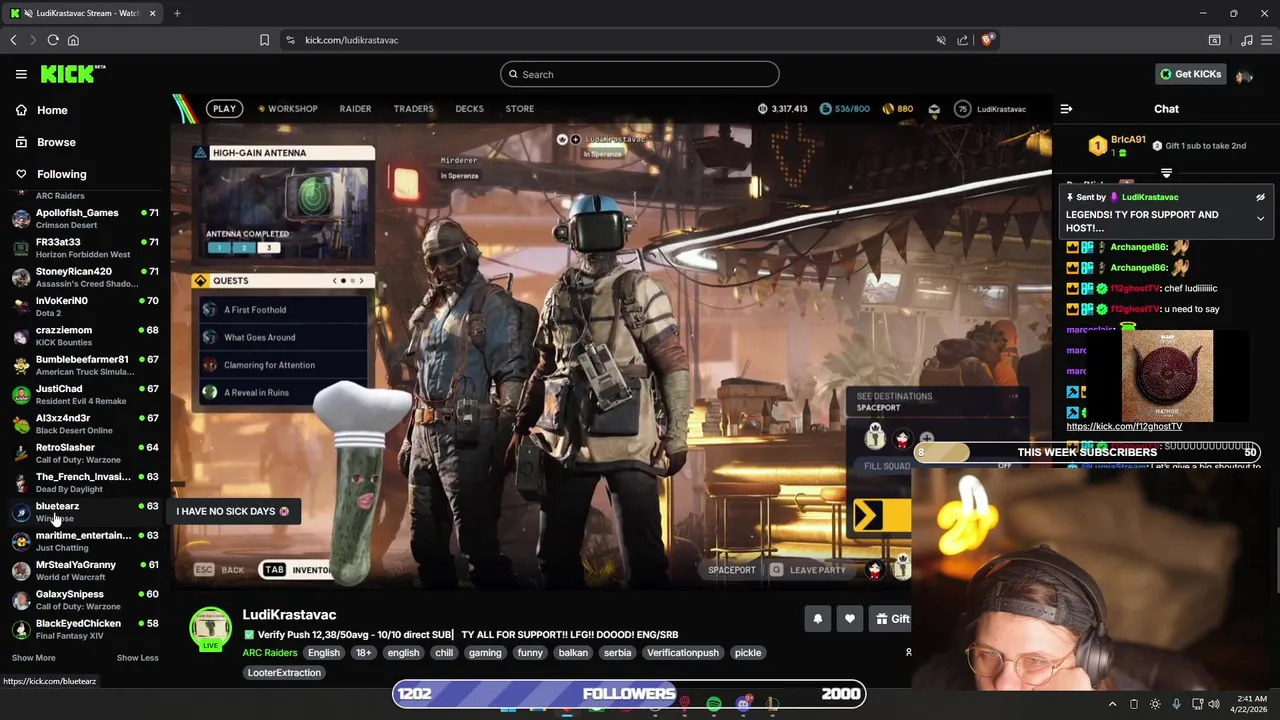Open Browse in the sidebar
1280x720 pixels.
[46, 142]
